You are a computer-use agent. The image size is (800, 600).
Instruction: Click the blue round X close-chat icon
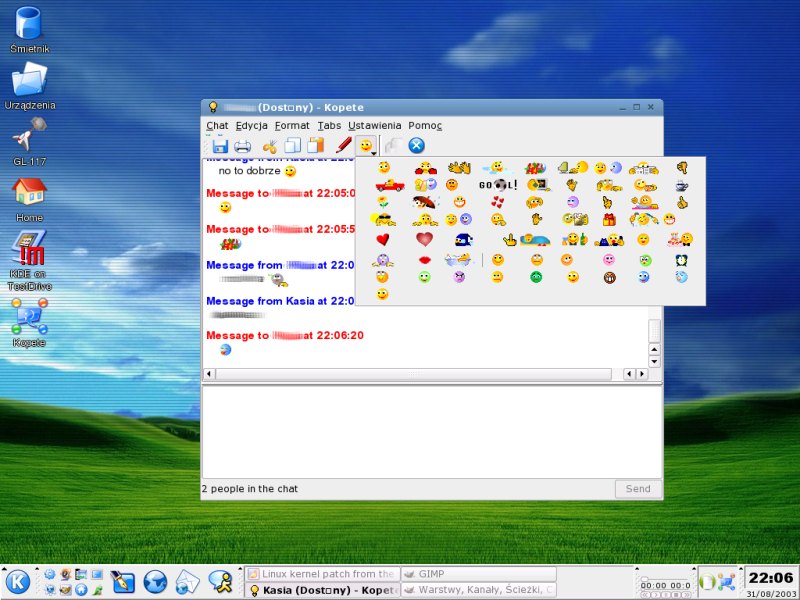416,145
